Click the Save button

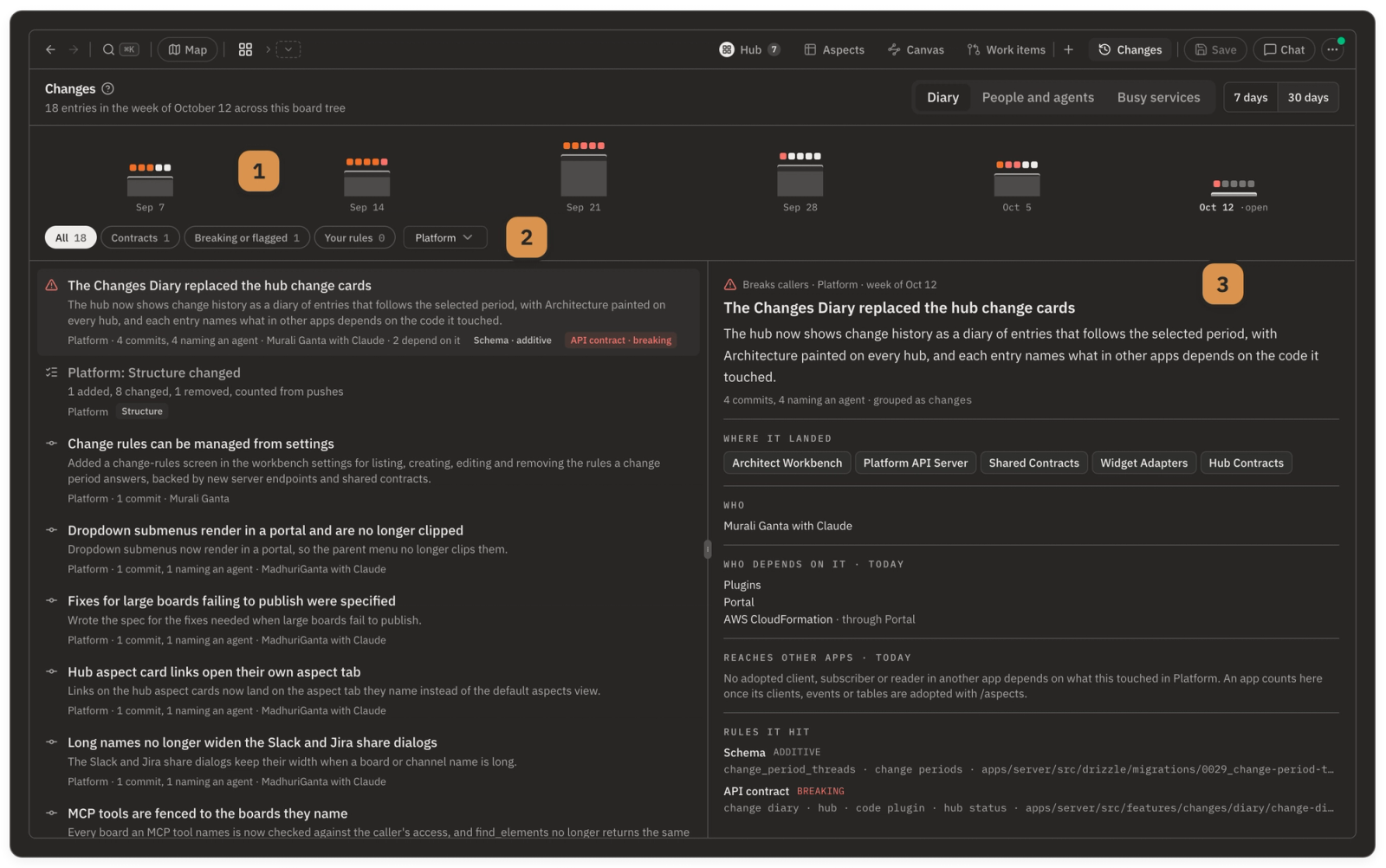click(1215, 49)
